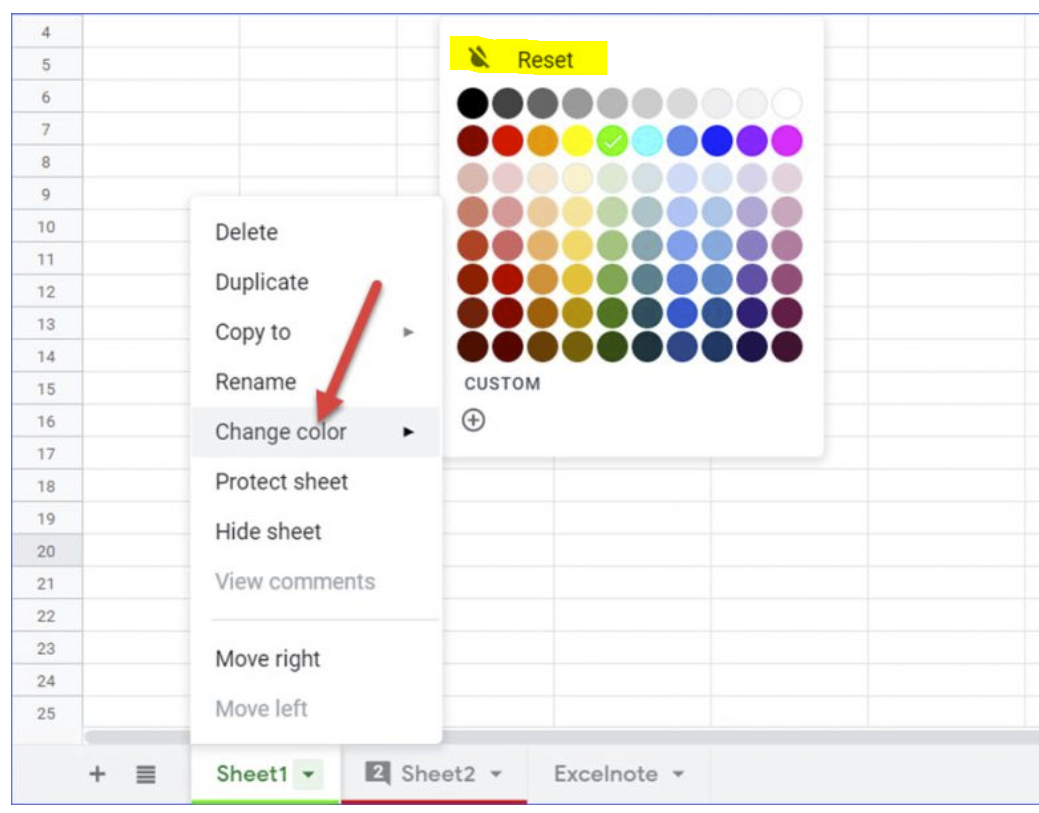Open the Excelnote tab dropdown arrow
Image resolution: width=1039 pixels, height=813 pixels.
[x=679, y=771]
